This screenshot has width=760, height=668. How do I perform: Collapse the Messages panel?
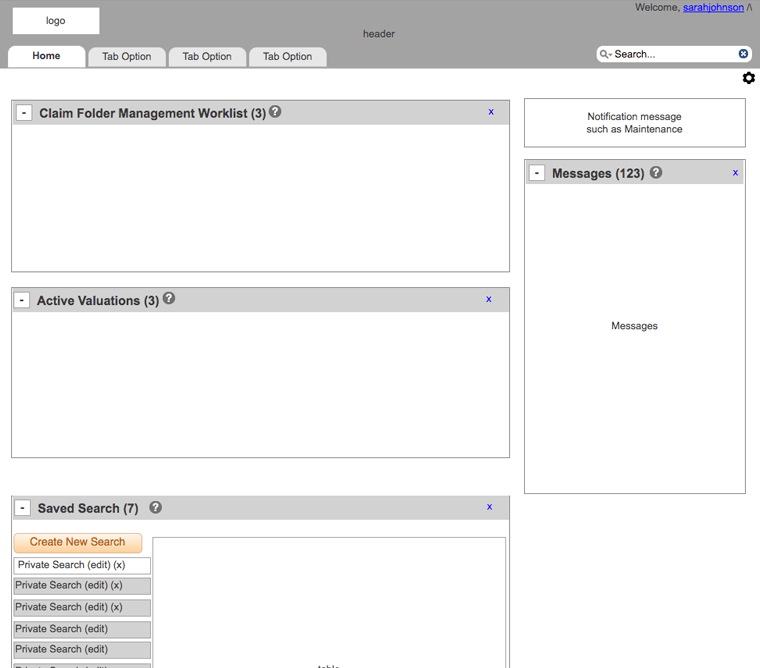pos(537,173)
